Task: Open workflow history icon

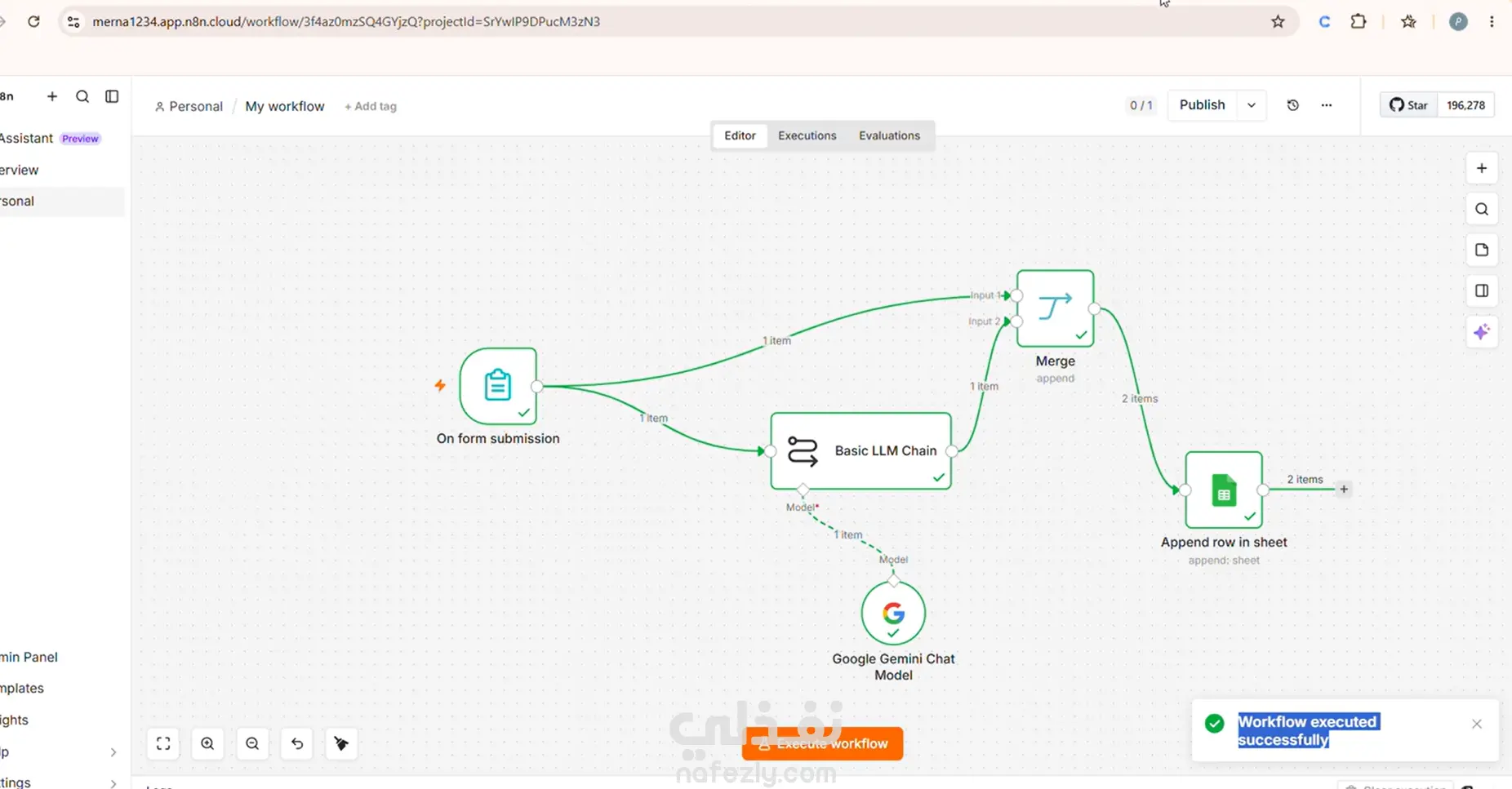Action: pos(1292,105)
